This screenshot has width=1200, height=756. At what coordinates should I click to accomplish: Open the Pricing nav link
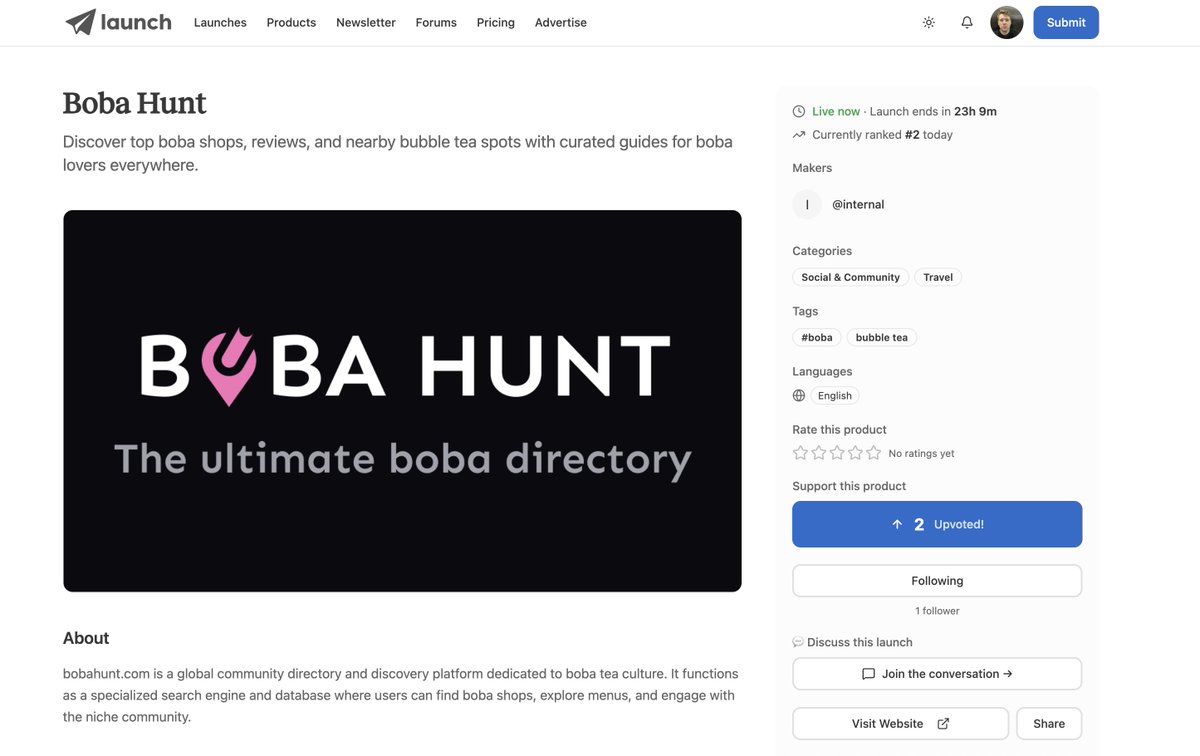point(496,22)
